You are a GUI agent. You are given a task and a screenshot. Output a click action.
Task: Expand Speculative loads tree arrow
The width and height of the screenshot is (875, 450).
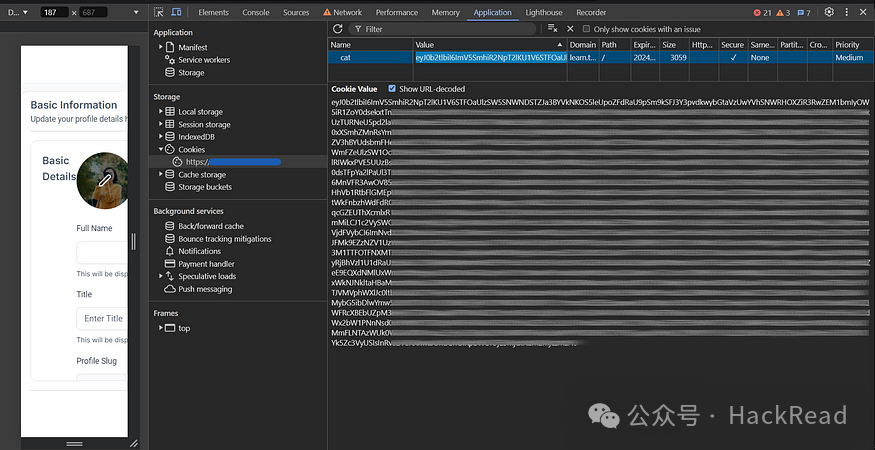[161, 276]
